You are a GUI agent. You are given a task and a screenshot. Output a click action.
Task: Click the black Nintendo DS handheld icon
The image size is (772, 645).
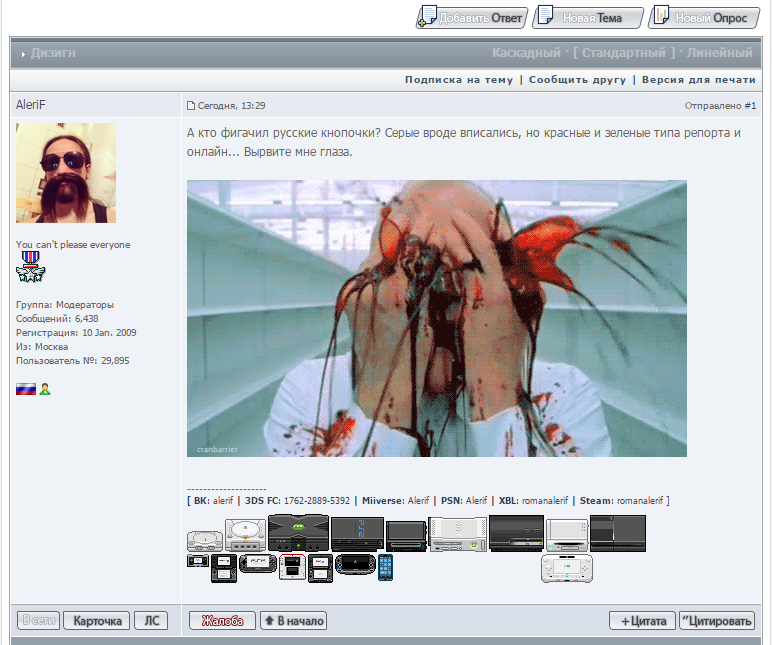click(224, 568)
